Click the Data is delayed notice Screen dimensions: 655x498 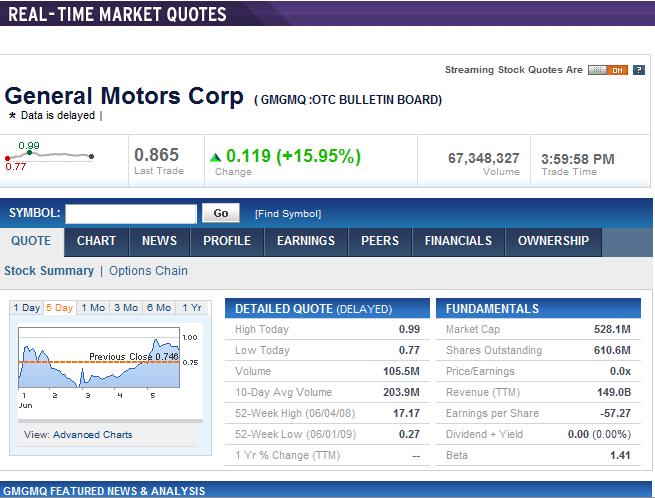pos(58,115)
